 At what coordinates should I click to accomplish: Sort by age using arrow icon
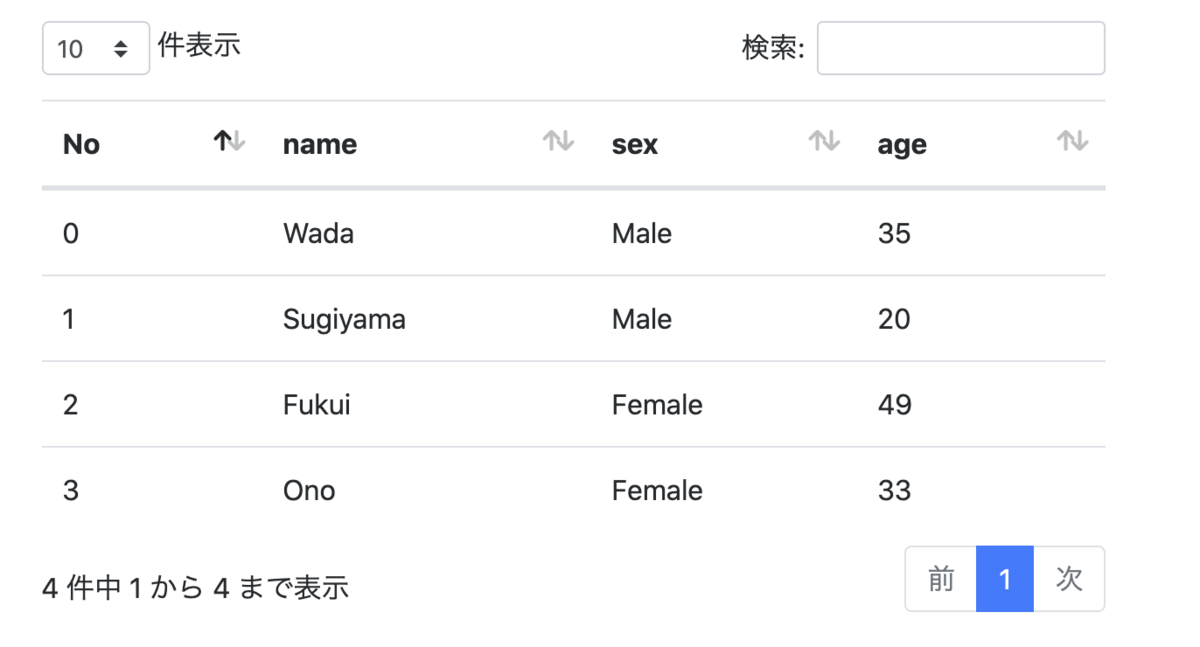1073,142
